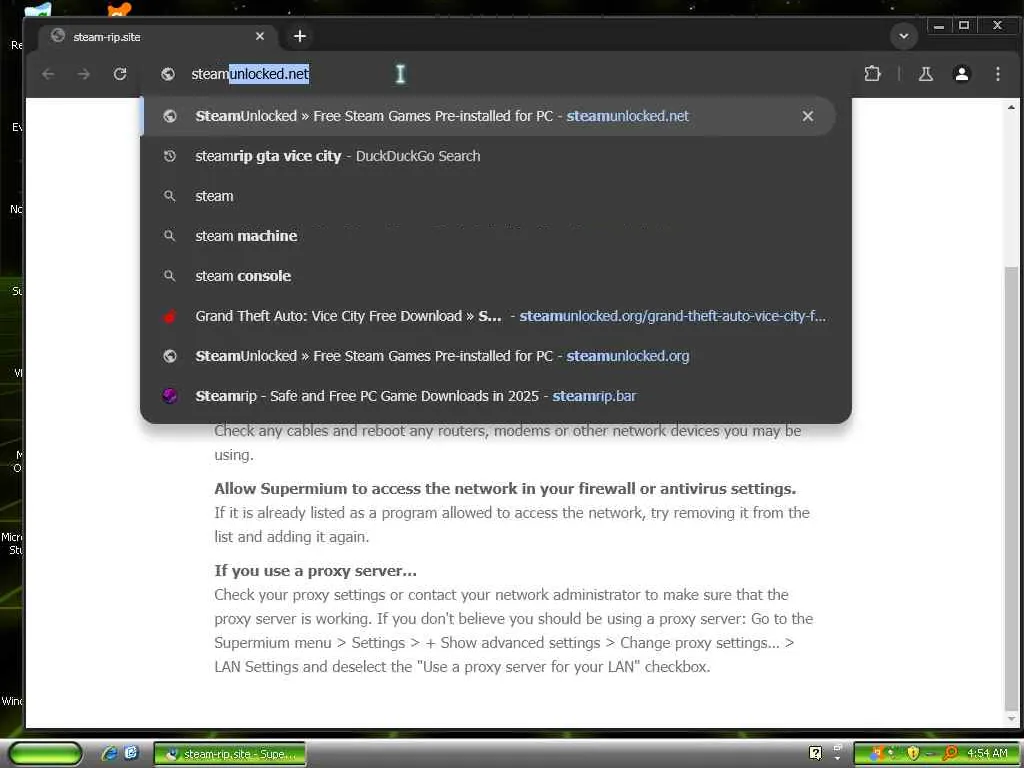Activate 'steam-rip.site - Supe...' taskbar button
Screen dimensions: 1024x768
pyautogui.click(x=230, y=754)
